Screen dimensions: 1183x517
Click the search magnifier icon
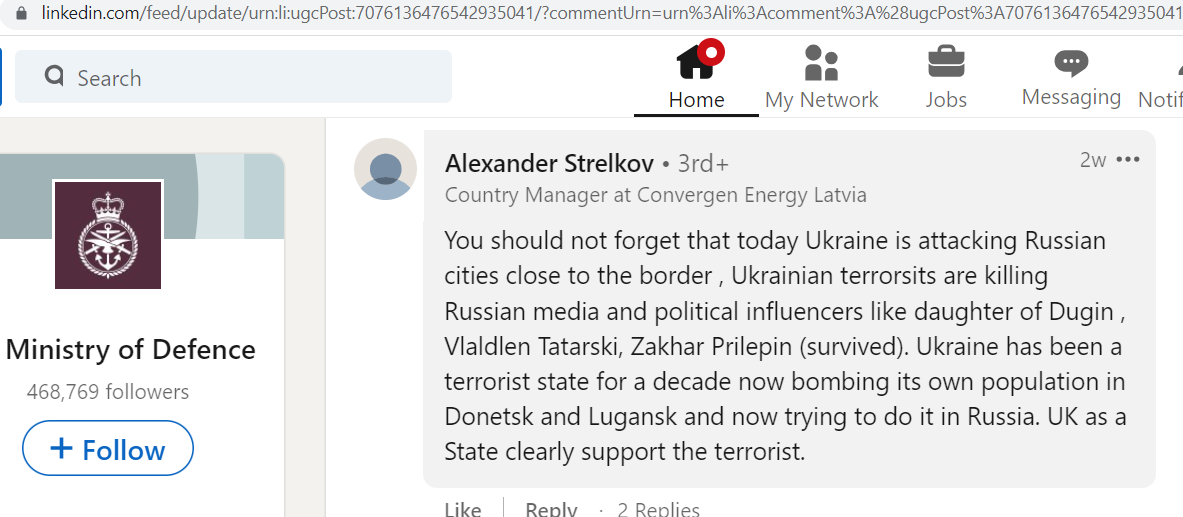point(54,76)
